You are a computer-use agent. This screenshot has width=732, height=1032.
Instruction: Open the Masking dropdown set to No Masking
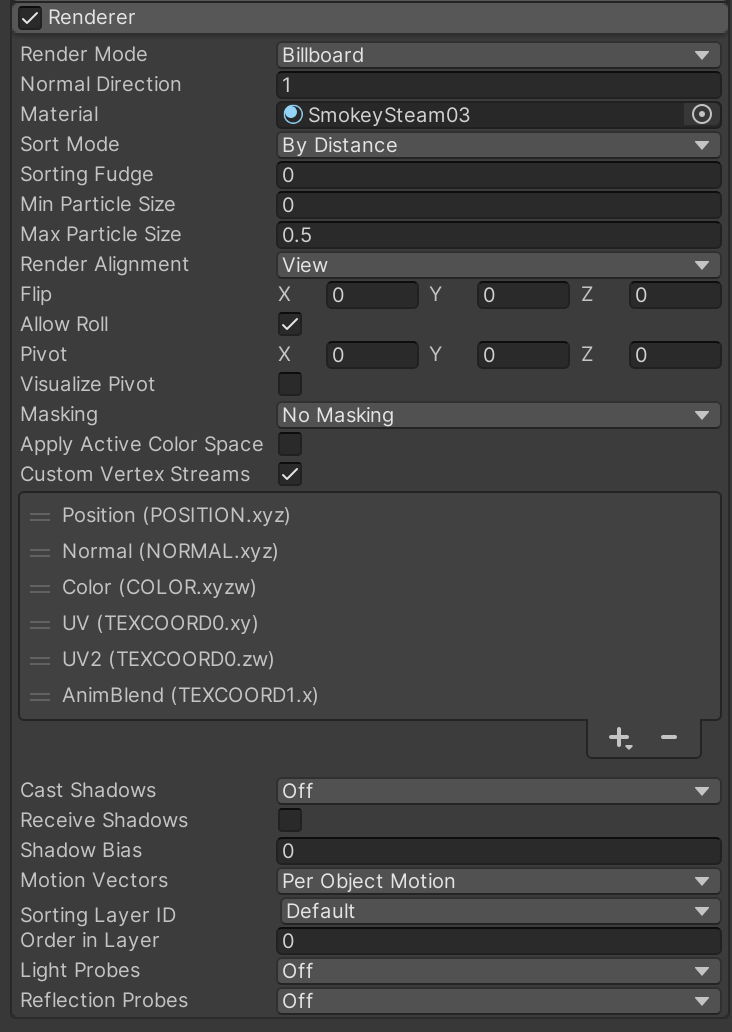point(498,415)
